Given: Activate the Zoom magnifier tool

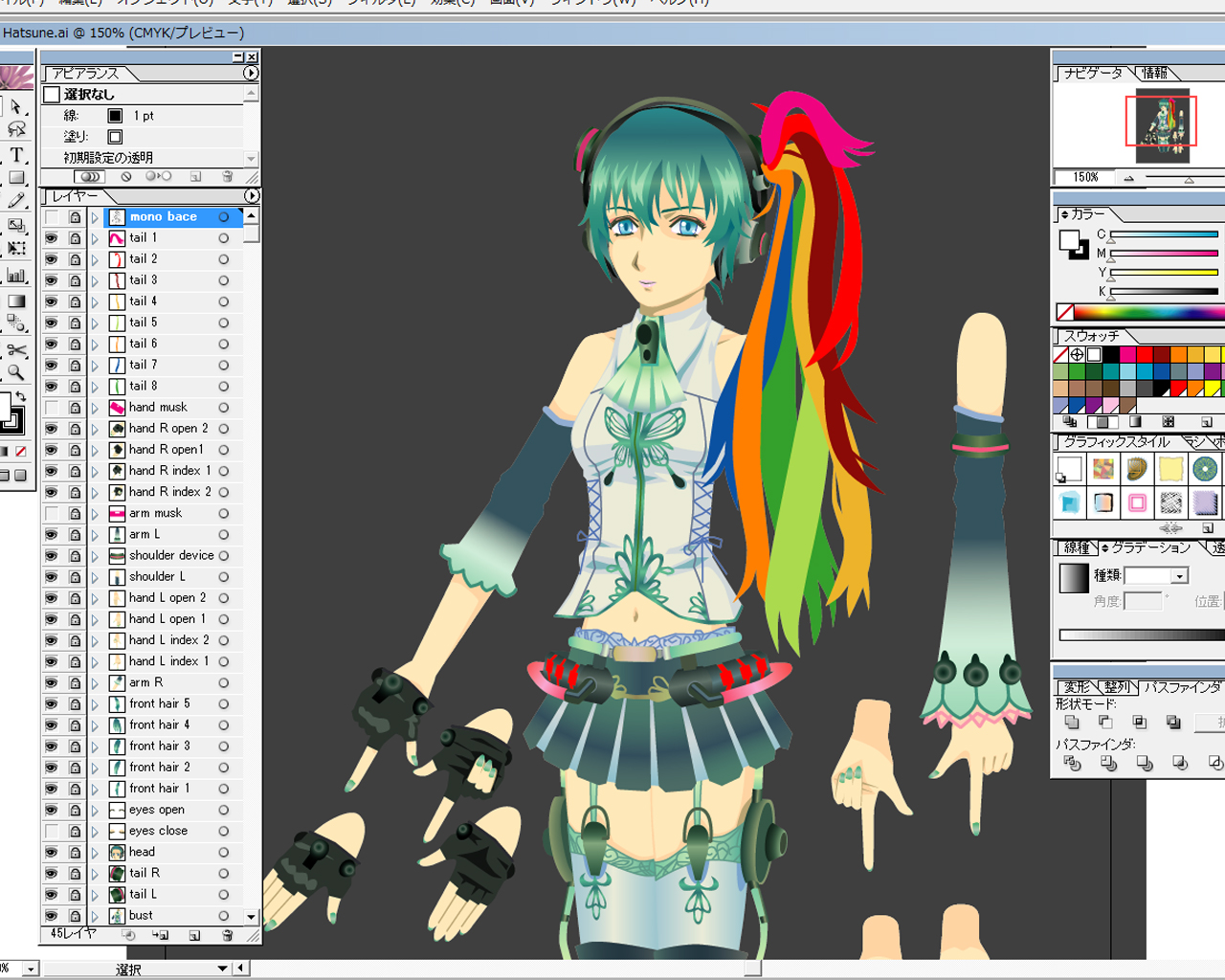Looking at the screenshot, I should point(16,373).
